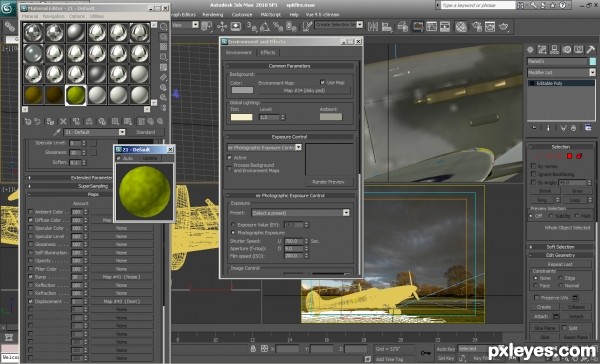The width and height of the screenshot is (600, 364).
Task: Collapse the Maps rollout
Action: [93, 194]
